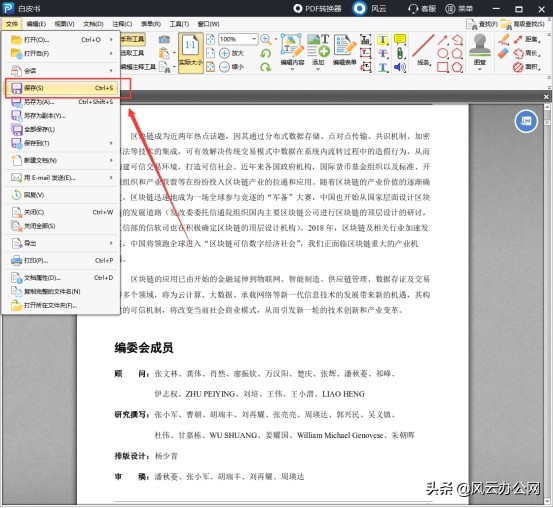Click the 查找(F) find button
The height and width of the screenshot is (508, 553).
point(482,24)
